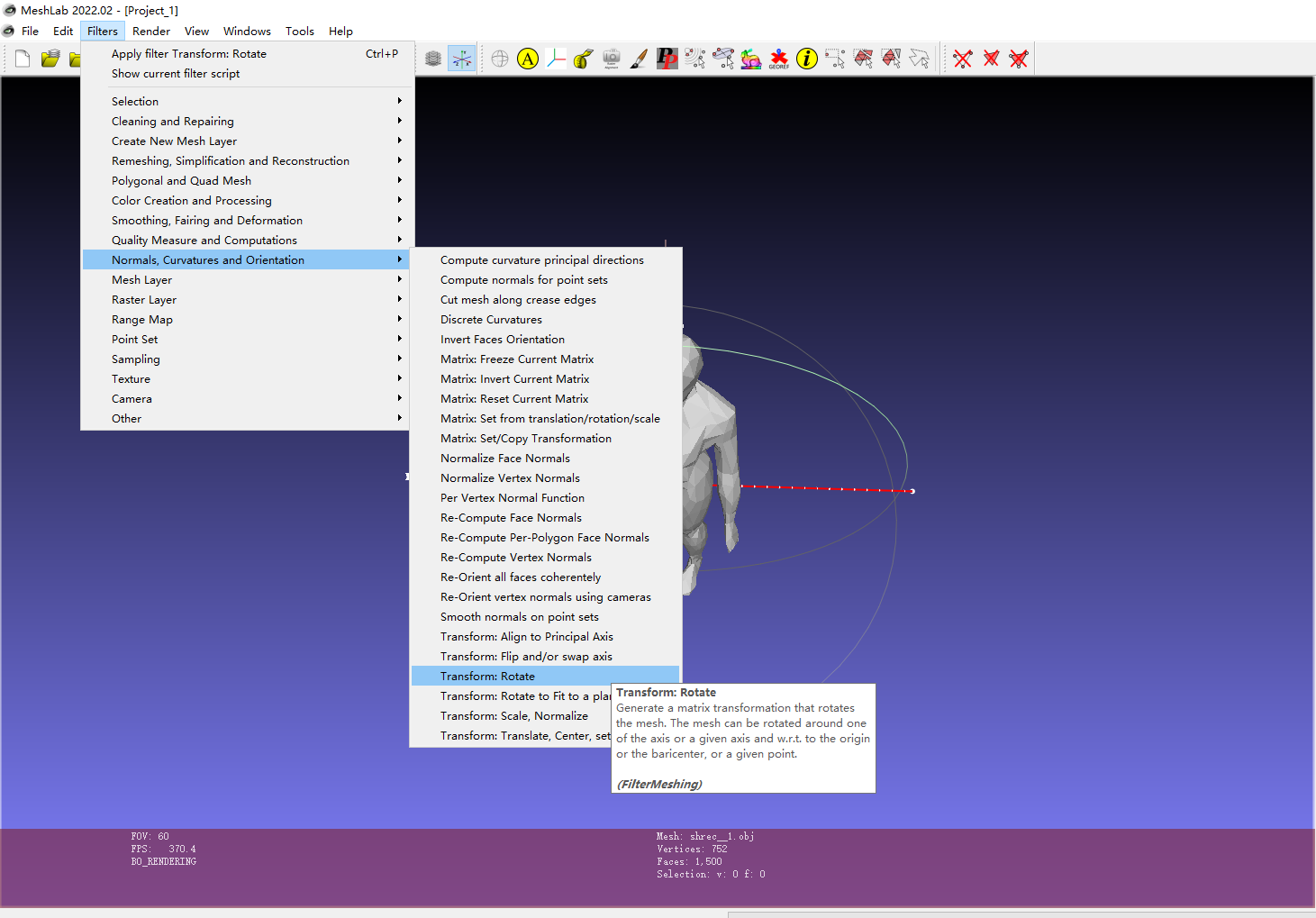Open the File menu
Image resolution: width=1316 pixels, height=918 pixels.
pyautogui.click(x=30, y=31)
